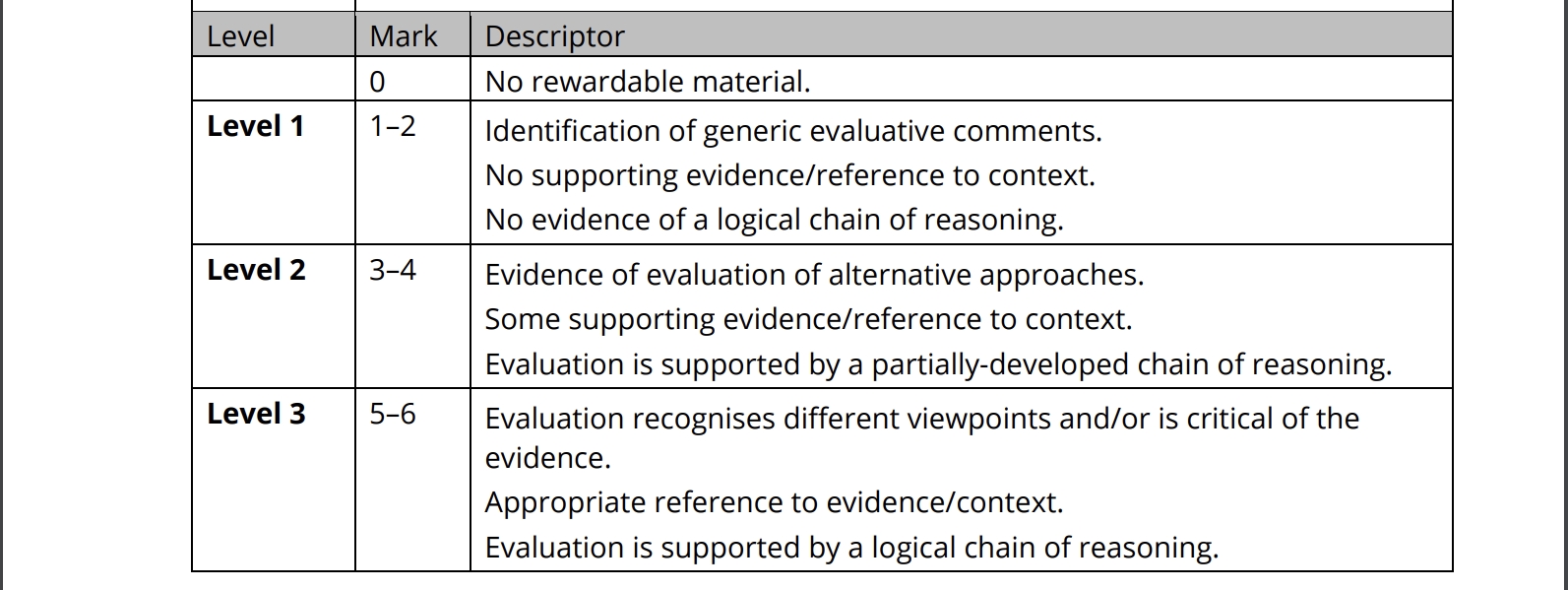This screenshot has height=590, width=1568.
Task: Click "No supporting evidence/reference to context." line
Action: pyautogui.click(x=789, y=175)
